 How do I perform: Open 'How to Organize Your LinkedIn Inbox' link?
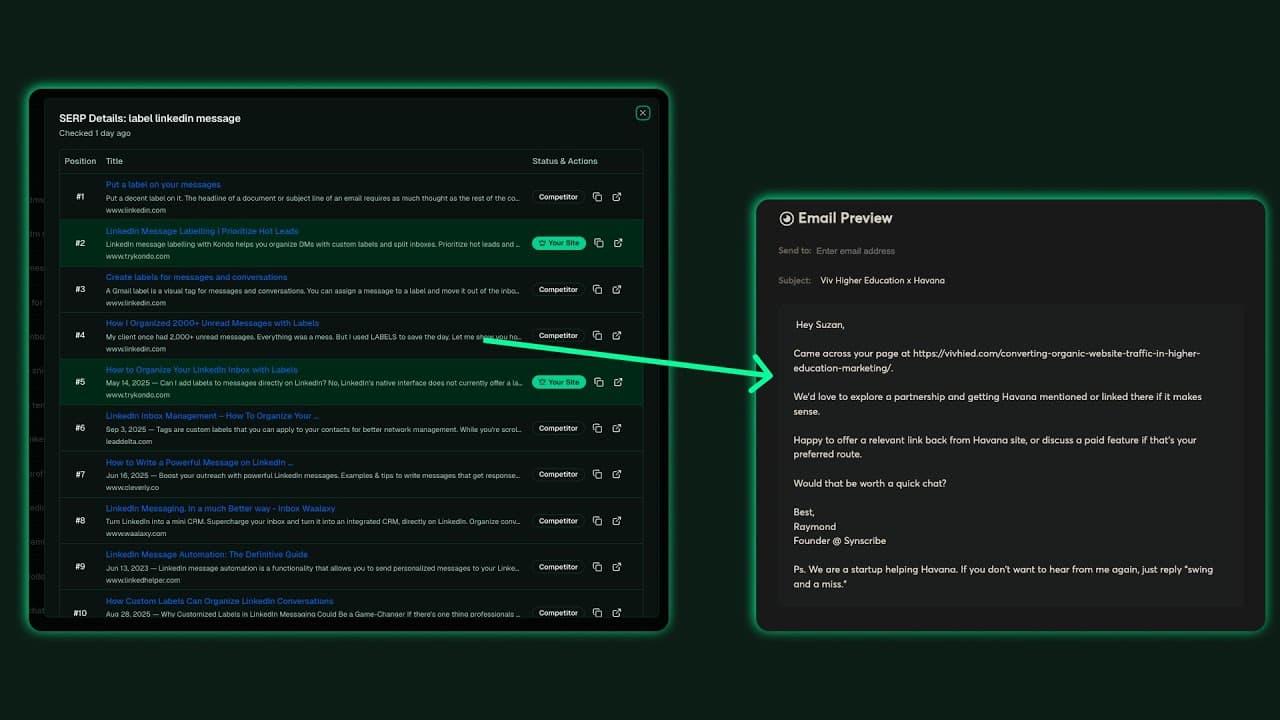tap(202, 370)
